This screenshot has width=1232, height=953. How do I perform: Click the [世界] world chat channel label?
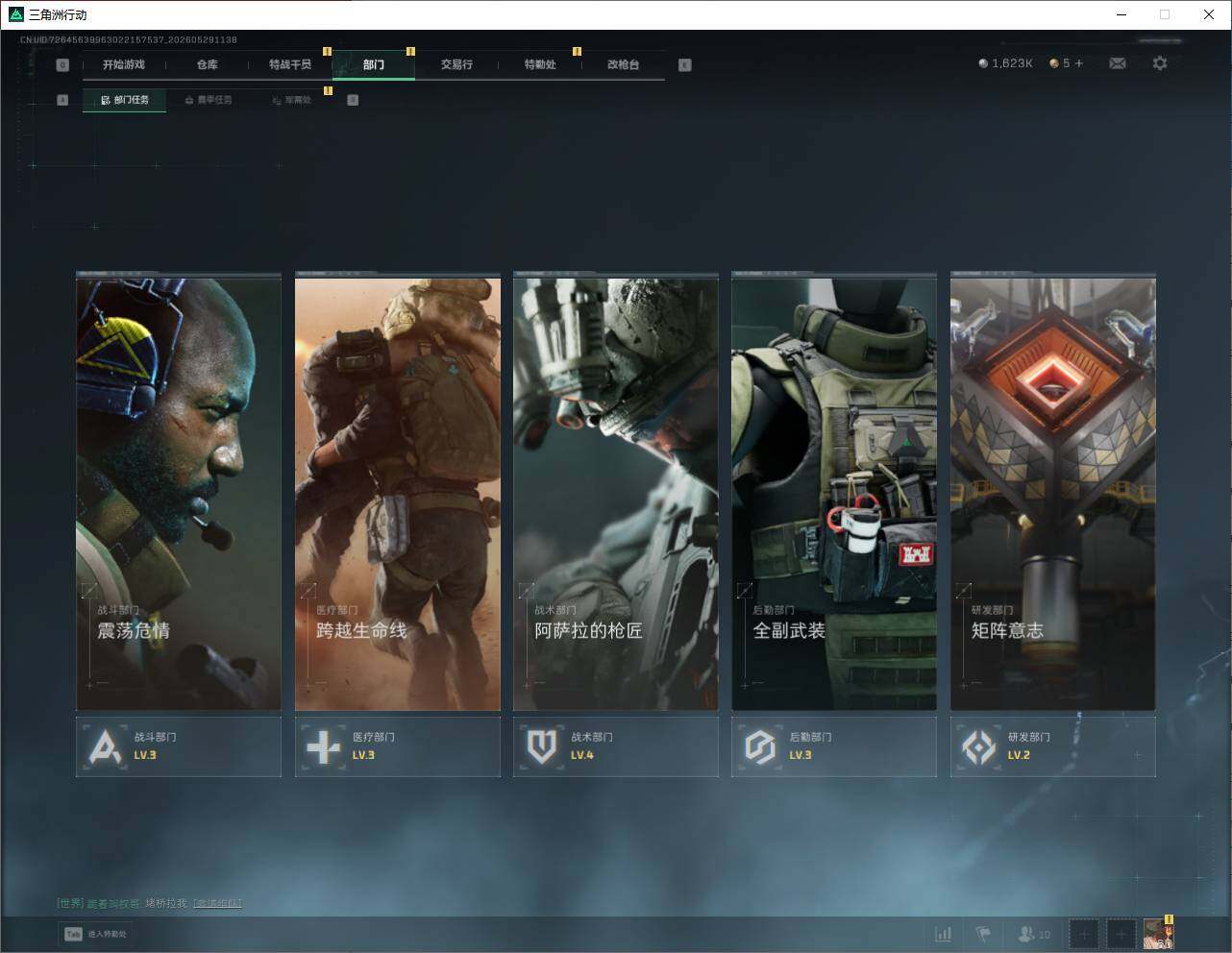70,903
